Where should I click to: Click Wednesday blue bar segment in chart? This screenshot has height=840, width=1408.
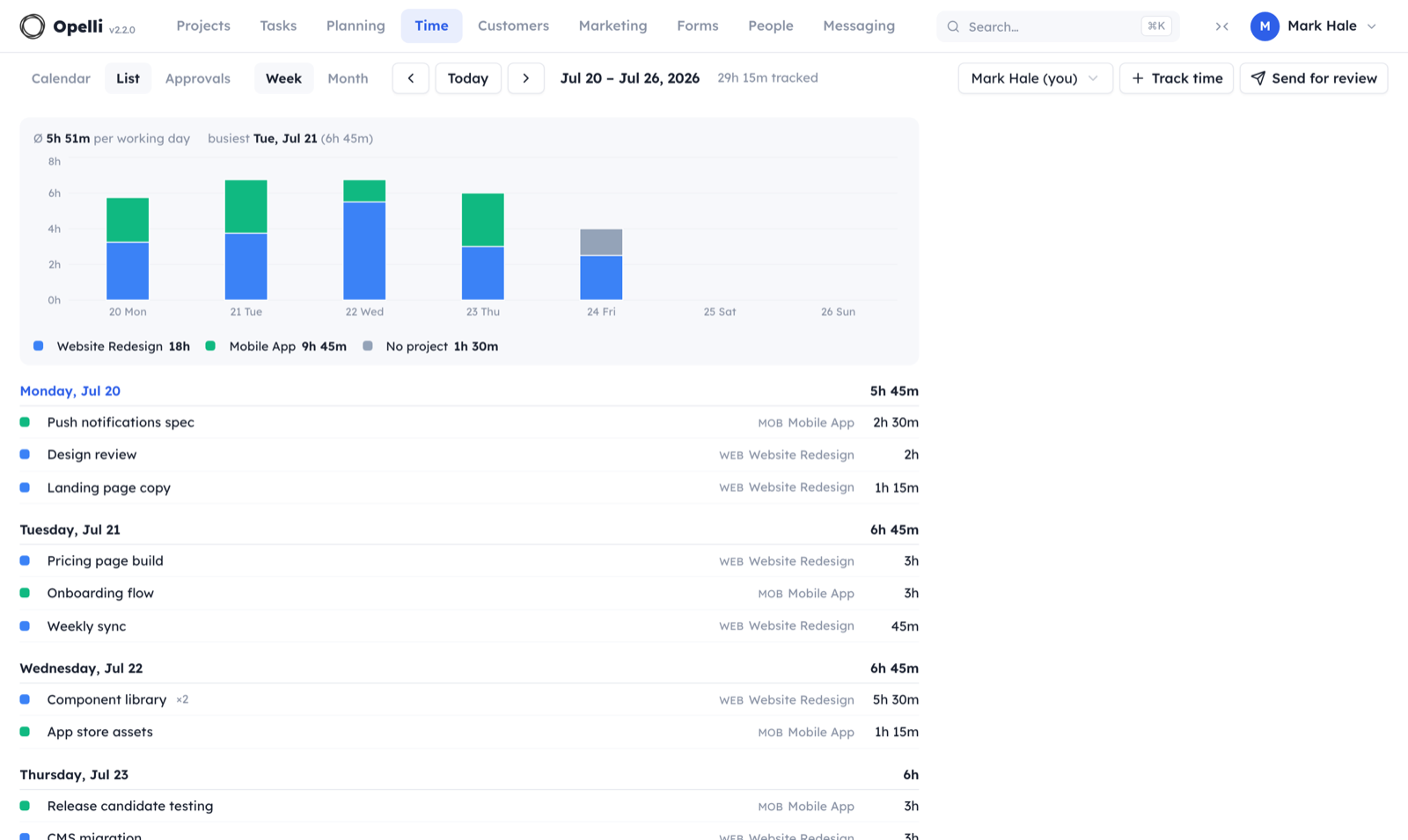tap(364, 251)
